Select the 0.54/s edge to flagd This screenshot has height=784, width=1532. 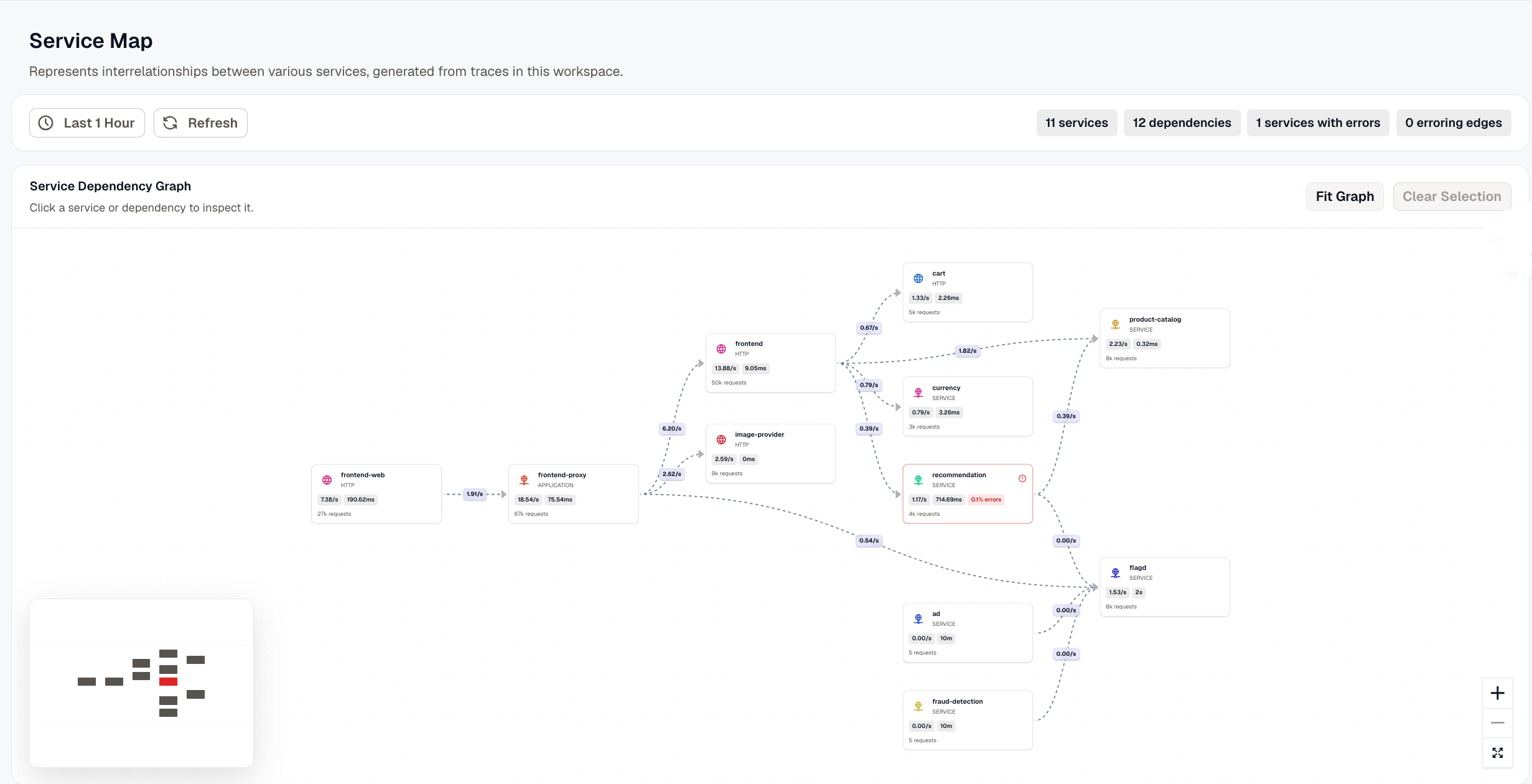(869, 541)
